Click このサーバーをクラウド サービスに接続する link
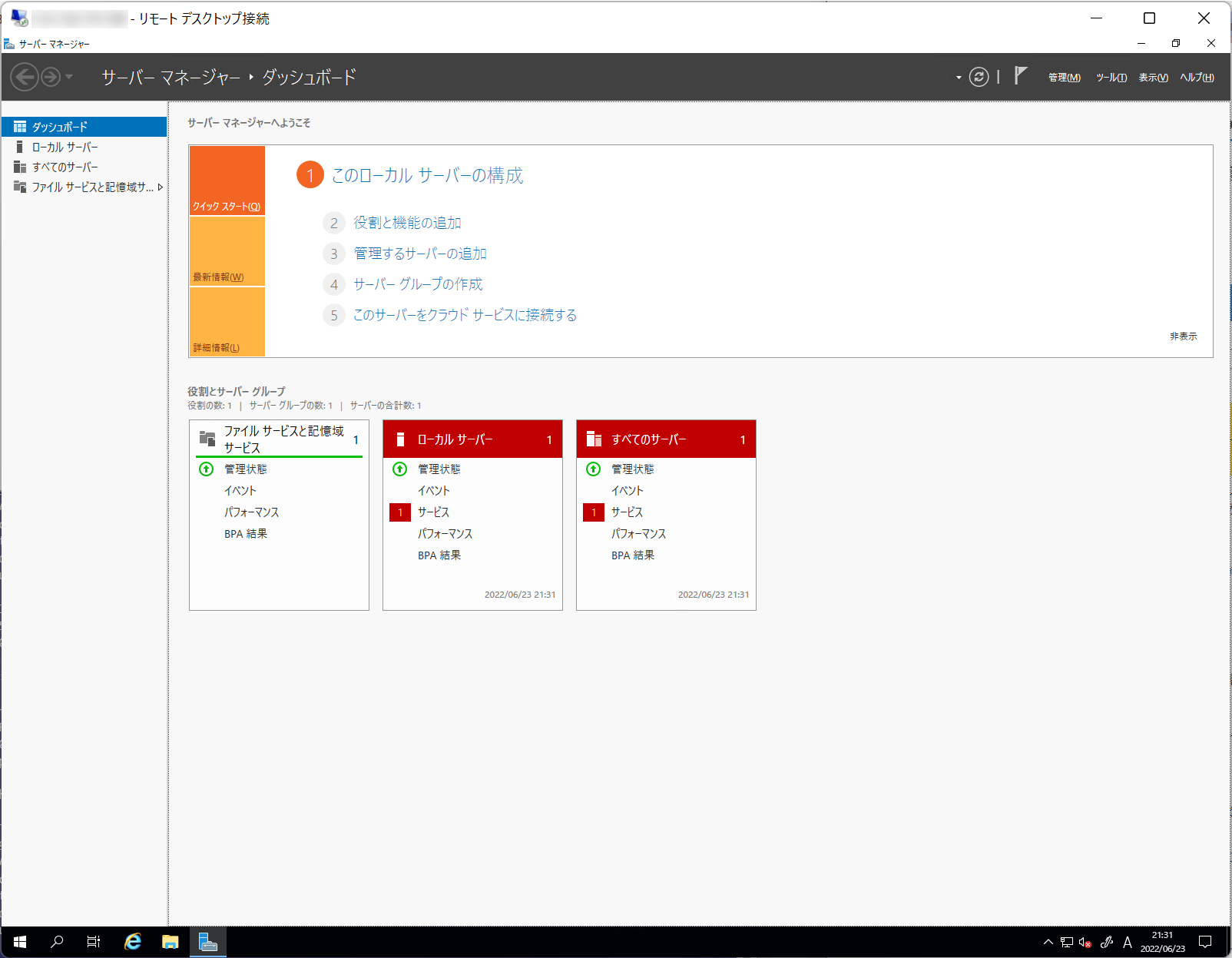1232x958 pixels. click(465, 315)
